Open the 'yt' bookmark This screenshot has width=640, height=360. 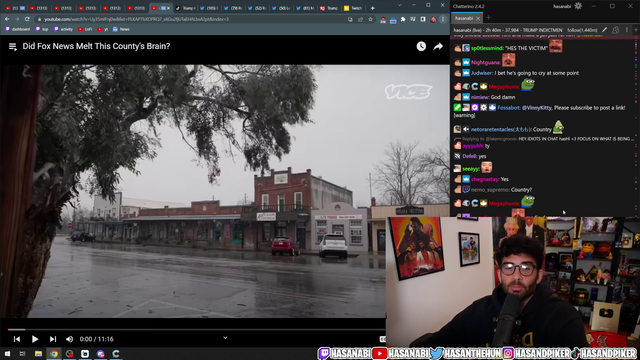103,29
